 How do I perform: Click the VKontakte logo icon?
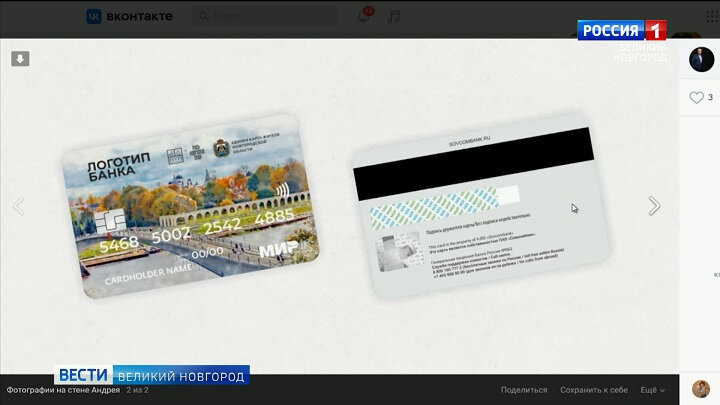pyautogui.click(x=94, y=17)
